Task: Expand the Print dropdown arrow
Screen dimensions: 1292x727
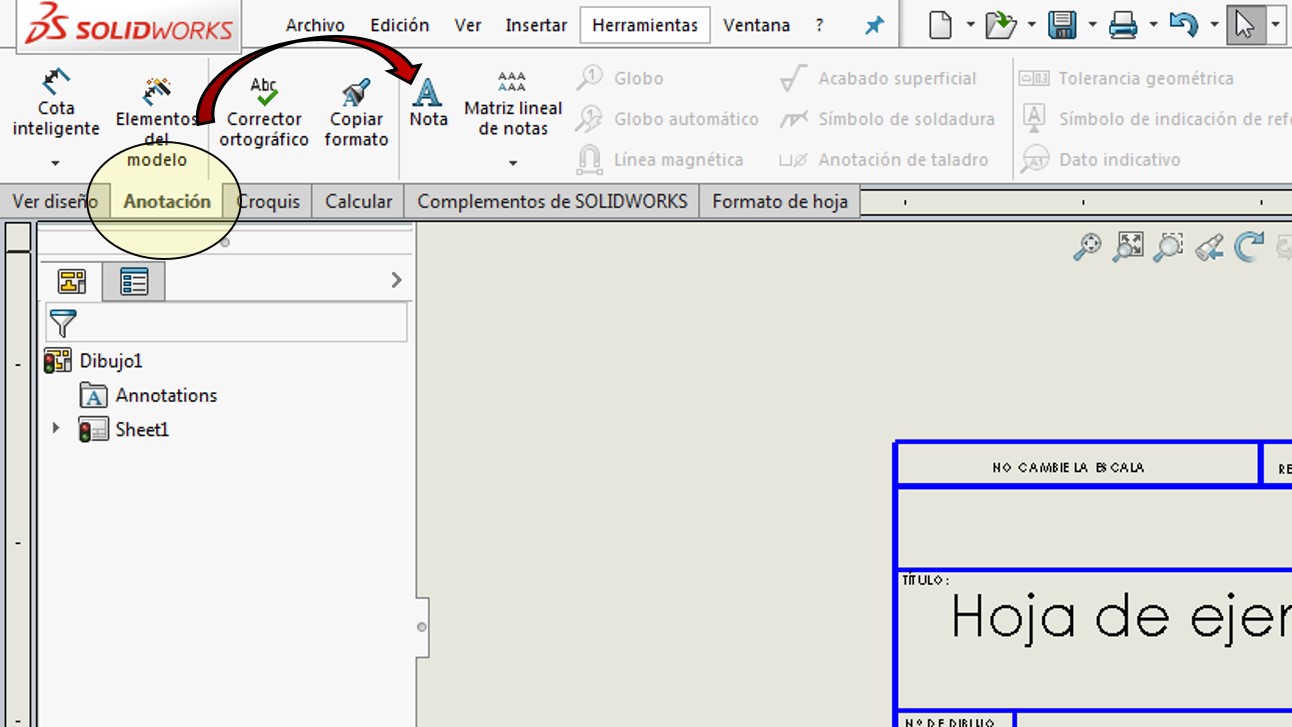Action: [x=1153, y=25]
